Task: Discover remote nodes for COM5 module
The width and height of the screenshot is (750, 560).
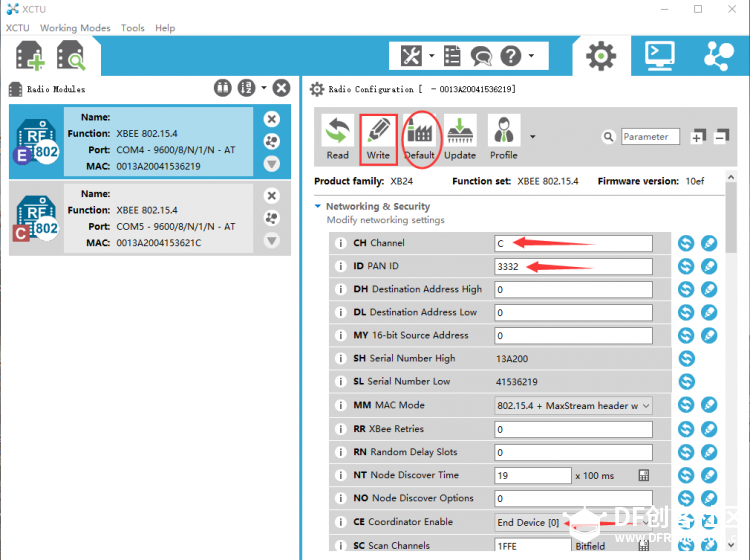Action: 272,218
